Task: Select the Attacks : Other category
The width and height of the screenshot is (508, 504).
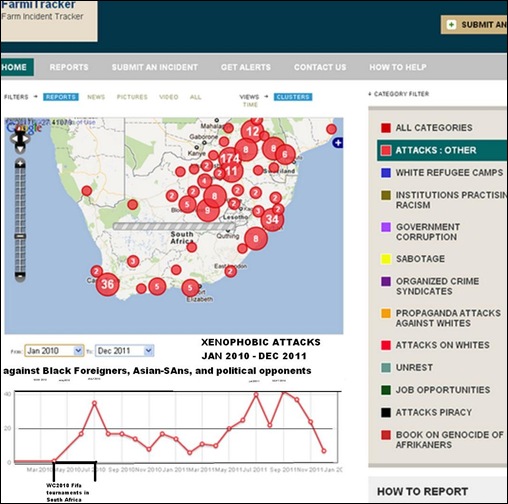Action: click(x=442, y=150)
